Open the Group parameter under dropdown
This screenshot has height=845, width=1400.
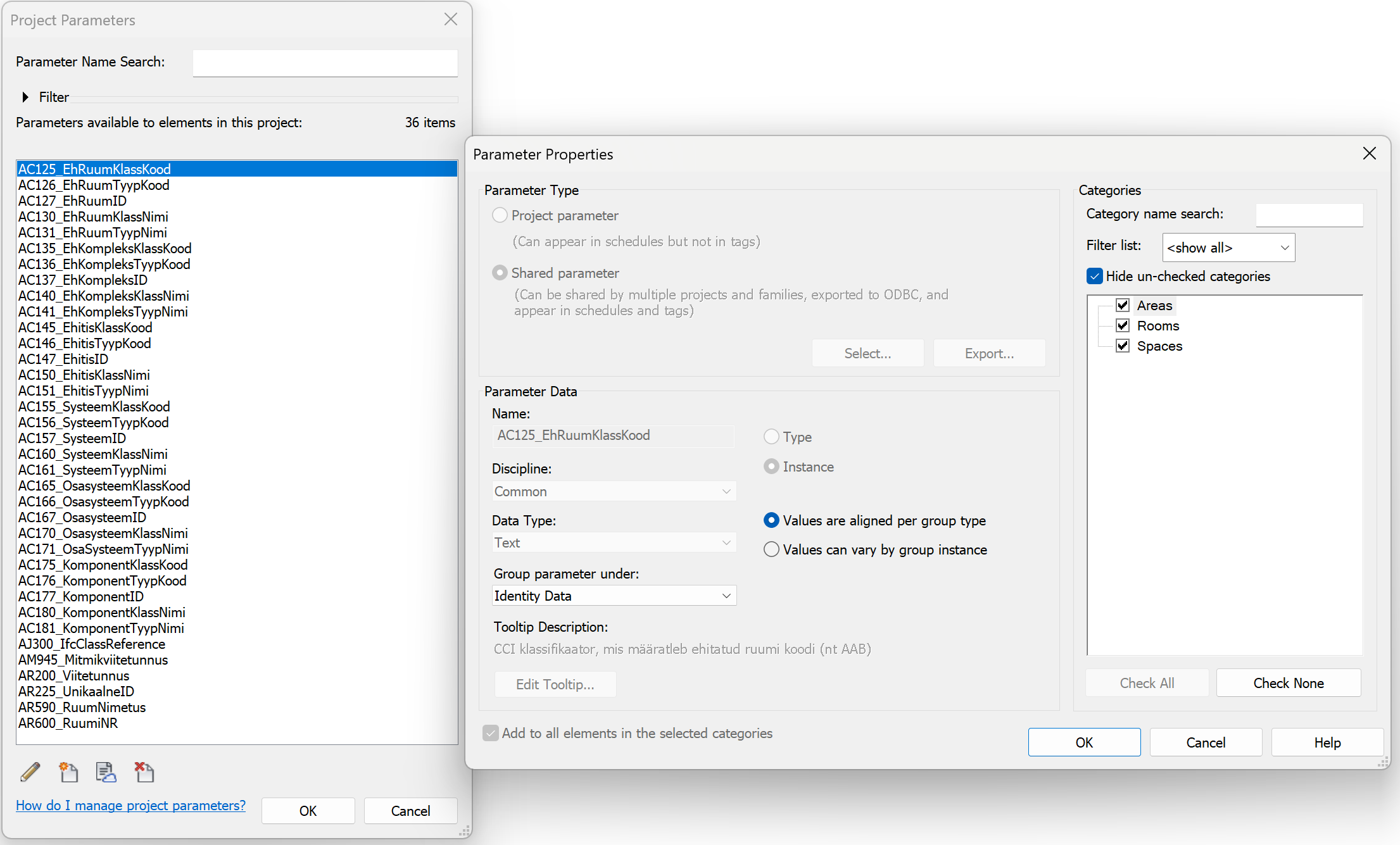pyautogui.click(x=614, y=596)
